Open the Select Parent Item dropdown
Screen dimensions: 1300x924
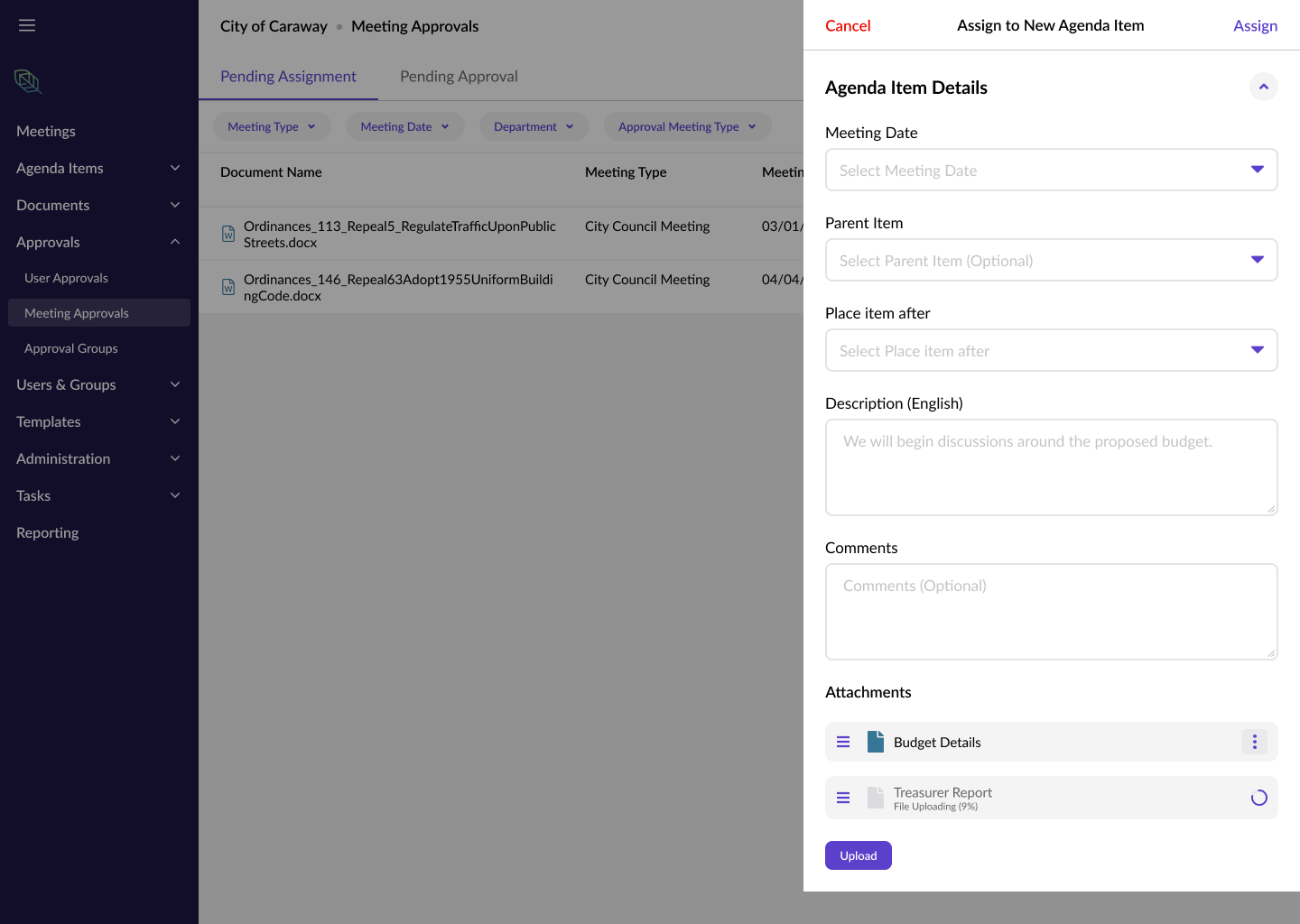[1052, 260]
